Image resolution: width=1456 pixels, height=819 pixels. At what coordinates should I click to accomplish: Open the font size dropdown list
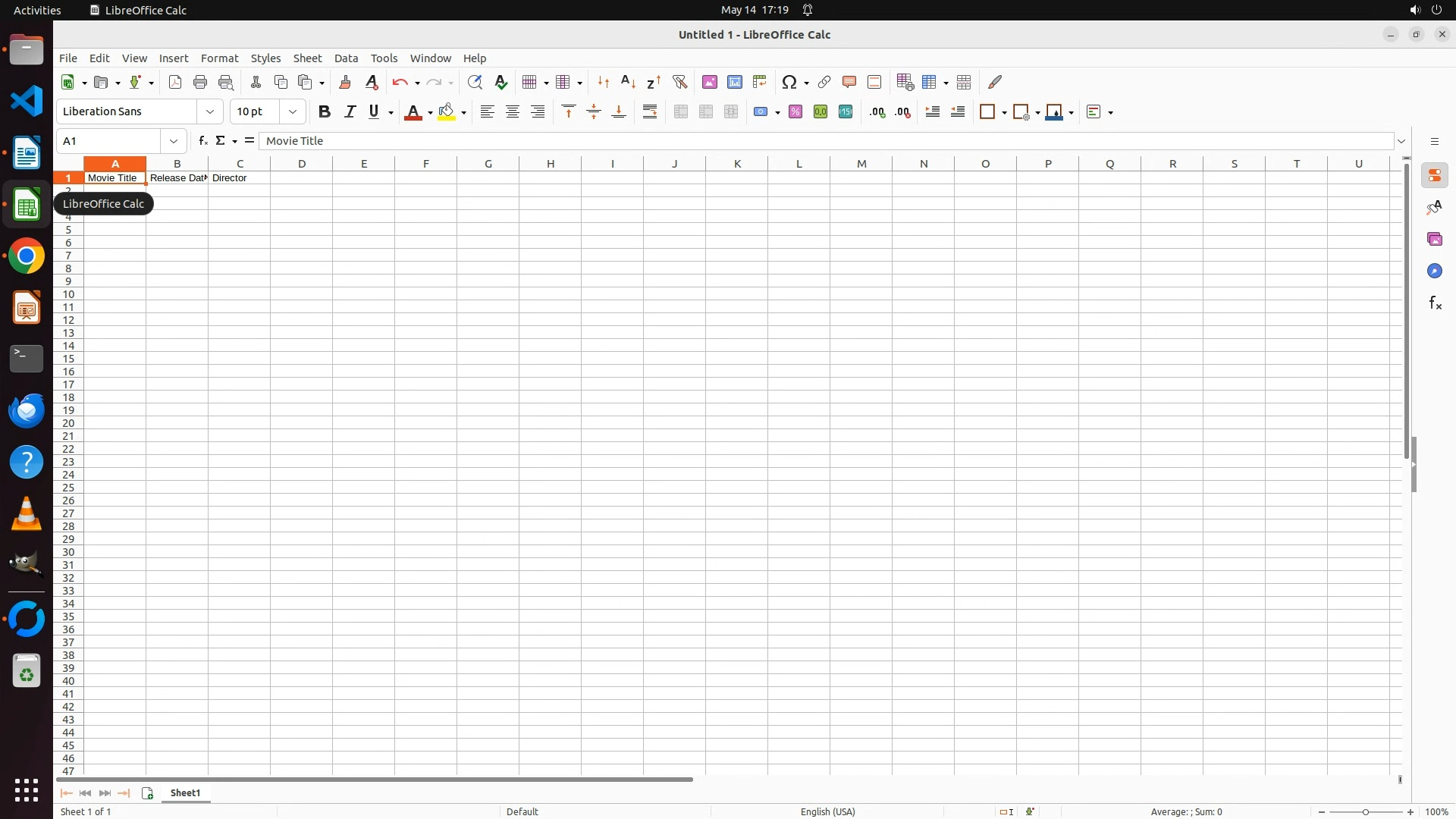click(x=293, y=112)
